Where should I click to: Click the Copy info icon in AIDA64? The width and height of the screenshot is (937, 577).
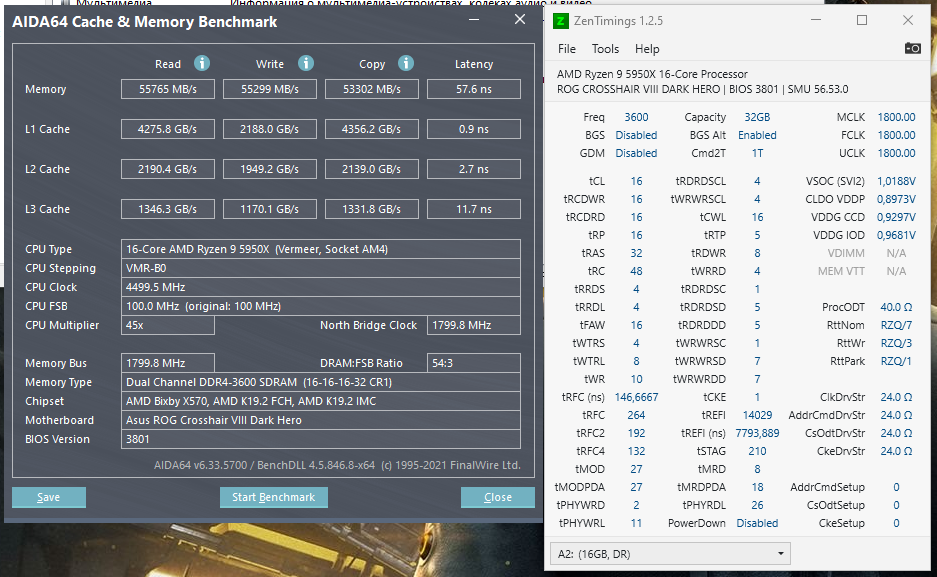coord(406,63)
